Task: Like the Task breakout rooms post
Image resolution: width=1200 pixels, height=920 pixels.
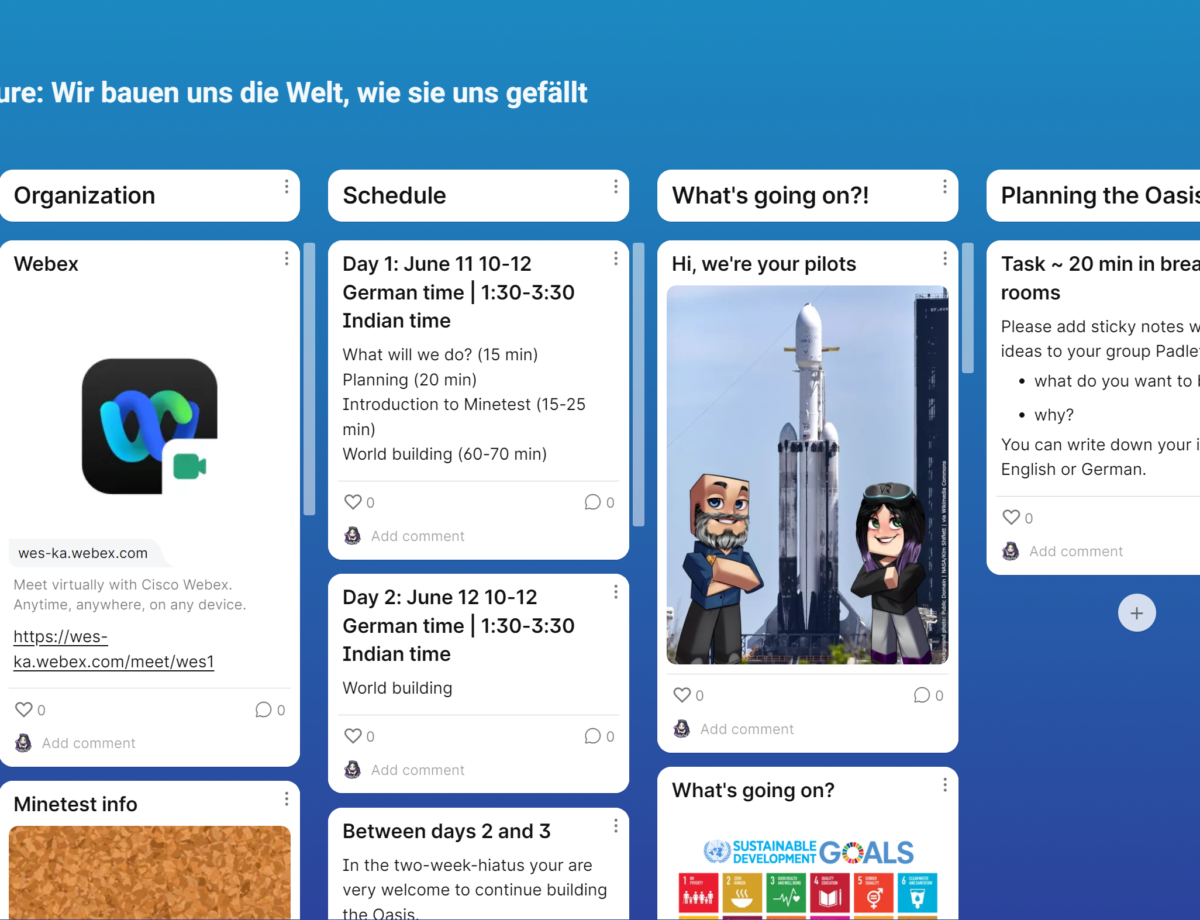Action: (1011, 518)
